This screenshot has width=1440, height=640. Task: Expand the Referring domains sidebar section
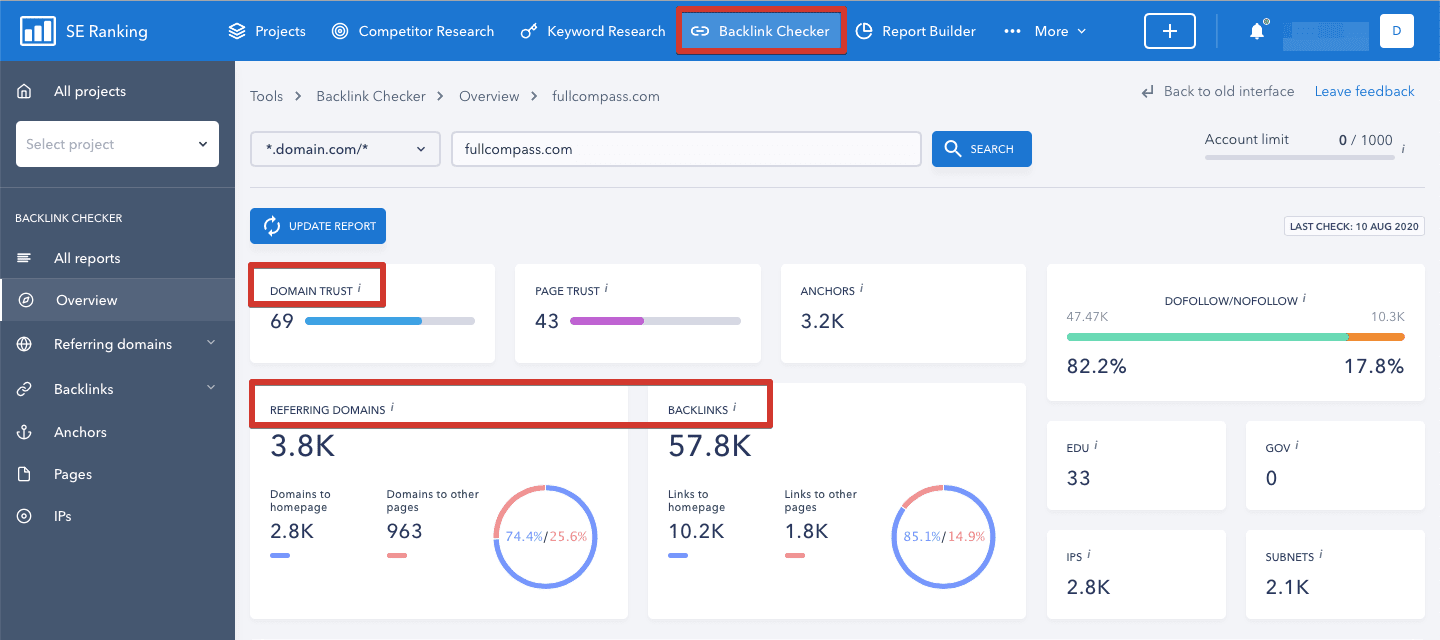point(211,343)
